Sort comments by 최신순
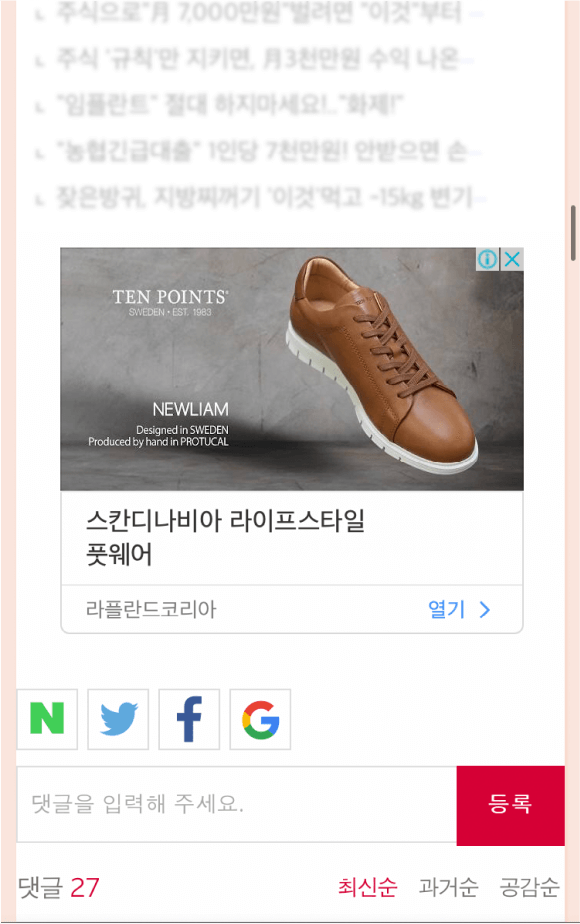Screen dimensions: 580x924 click(367, 887)
